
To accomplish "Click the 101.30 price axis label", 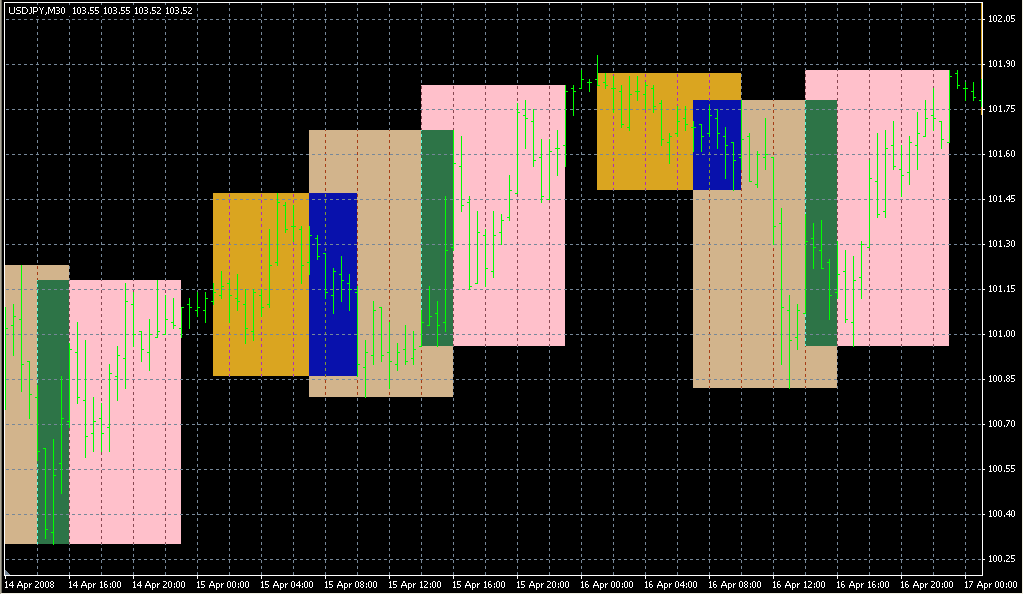I will point(1001,244).
